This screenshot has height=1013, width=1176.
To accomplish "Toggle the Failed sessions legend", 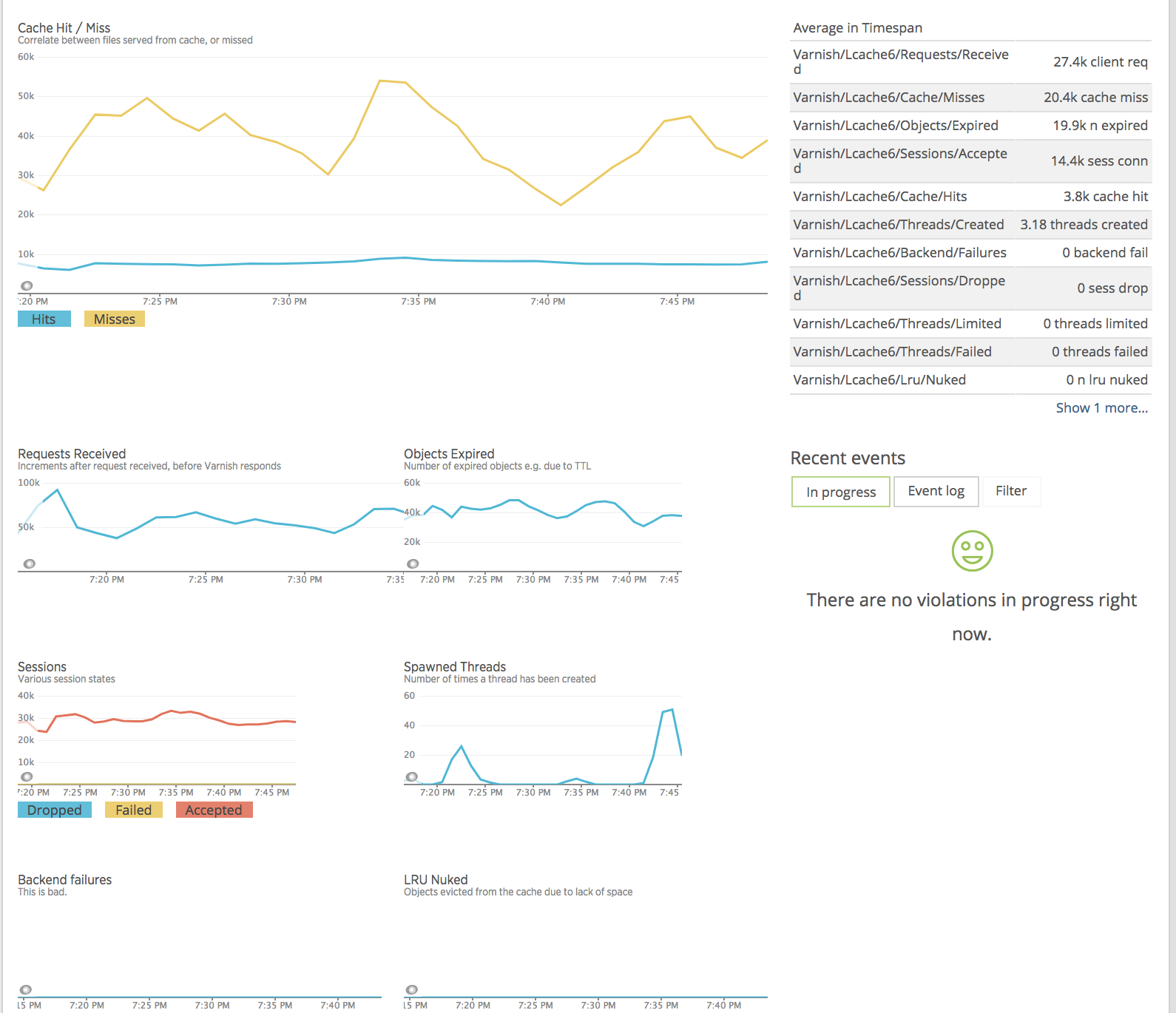I will pos(134,810).
